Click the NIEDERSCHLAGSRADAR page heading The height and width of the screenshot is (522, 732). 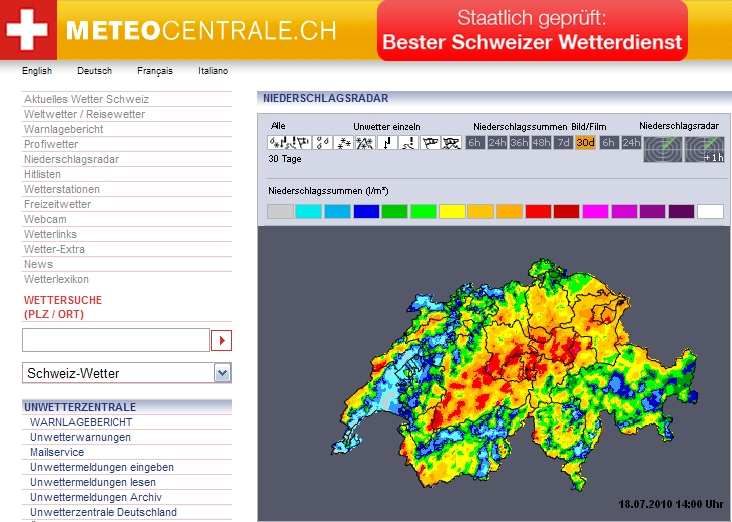325,99
